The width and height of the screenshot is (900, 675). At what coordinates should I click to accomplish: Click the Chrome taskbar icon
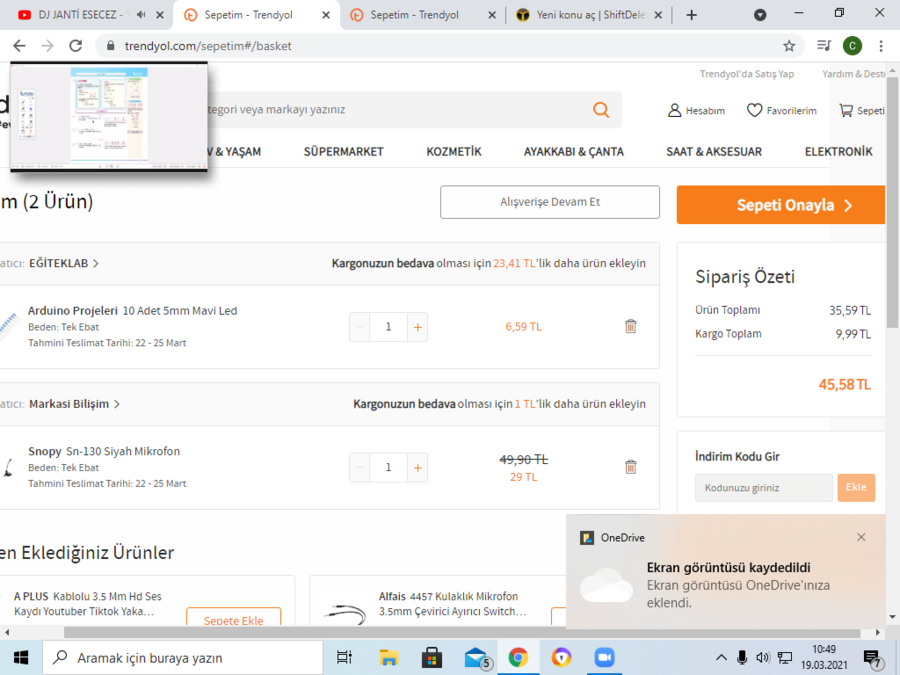518,658
